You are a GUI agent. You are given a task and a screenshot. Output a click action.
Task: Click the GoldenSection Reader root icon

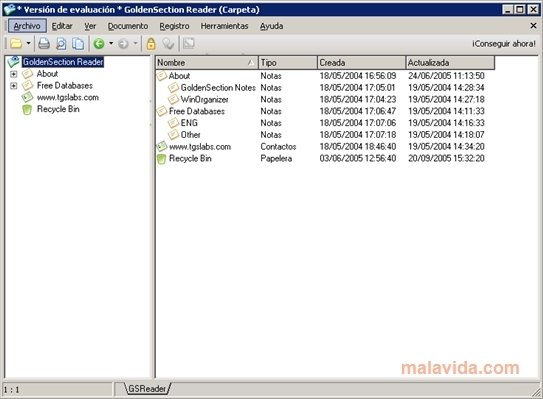tap(14, 62)
